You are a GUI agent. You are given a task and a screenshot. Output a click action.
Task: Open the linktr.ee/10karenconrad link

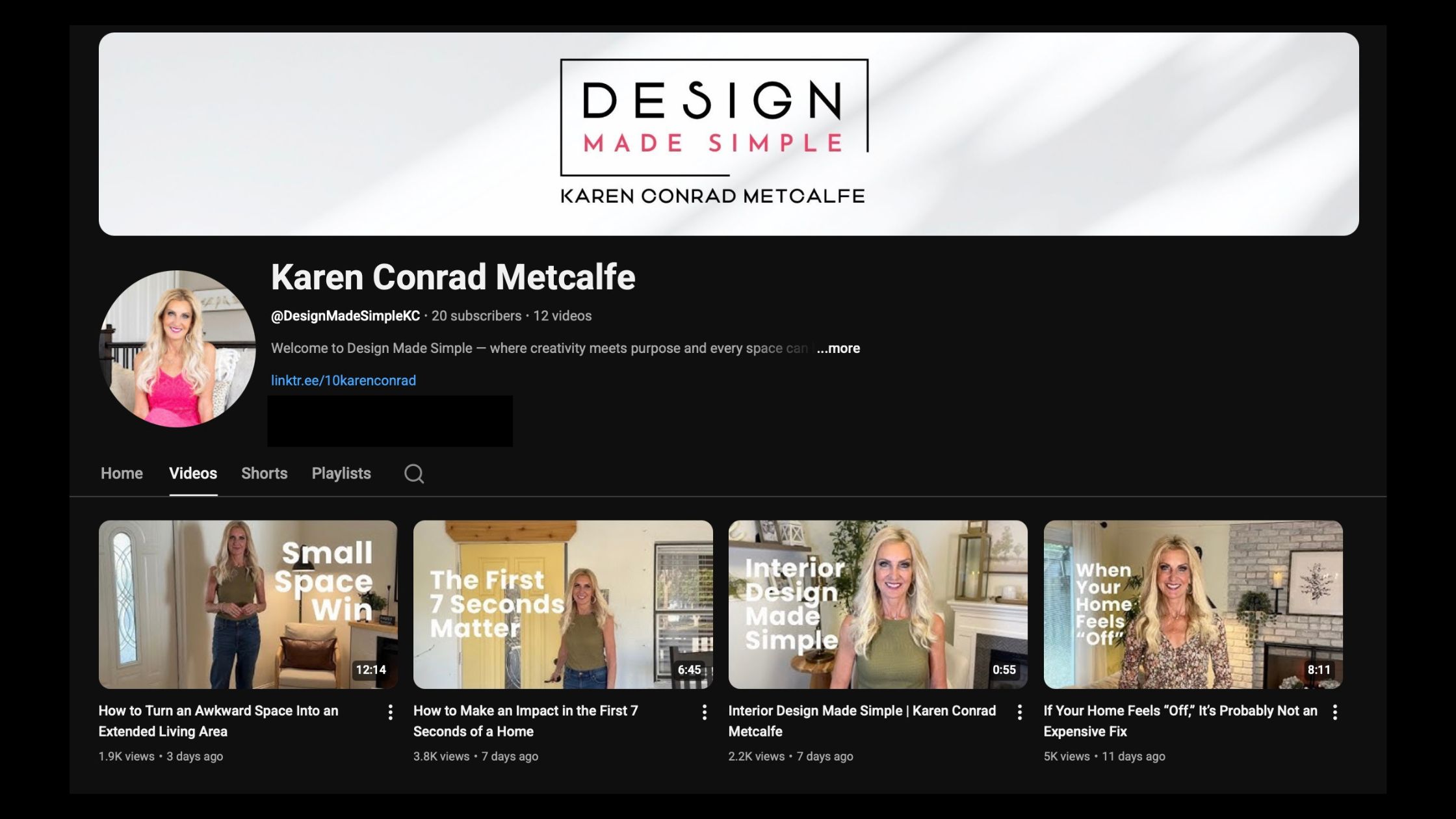344,380
